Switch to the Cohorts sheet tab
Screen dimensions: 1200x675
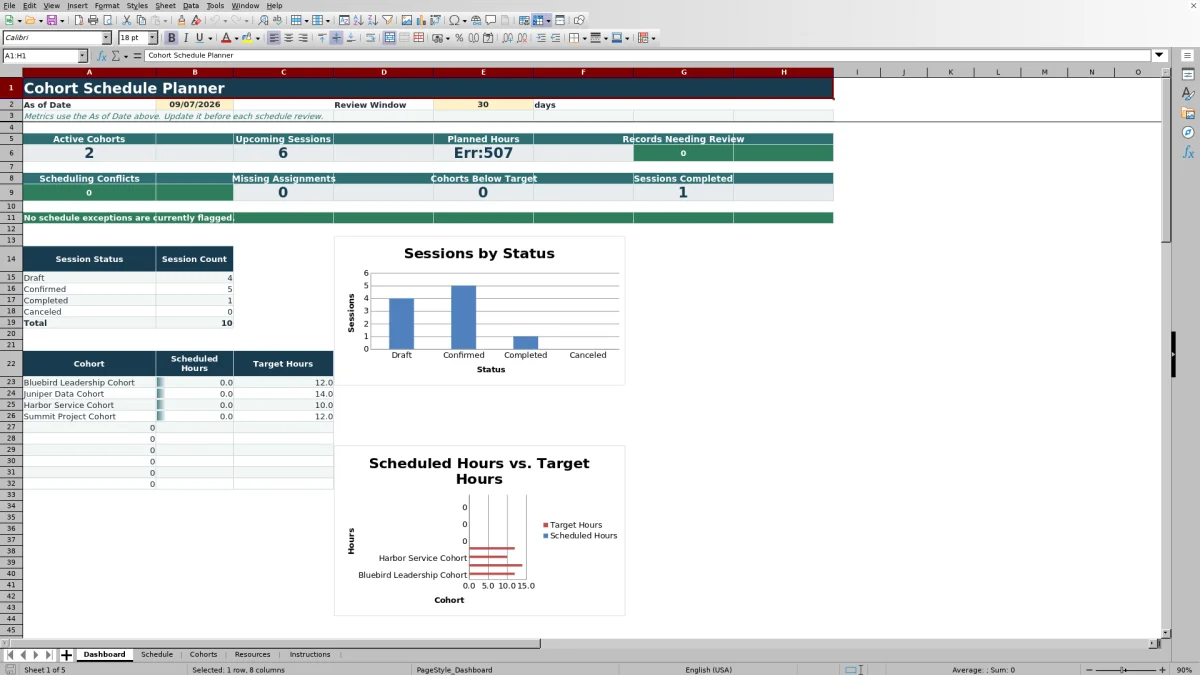[203, 655]
